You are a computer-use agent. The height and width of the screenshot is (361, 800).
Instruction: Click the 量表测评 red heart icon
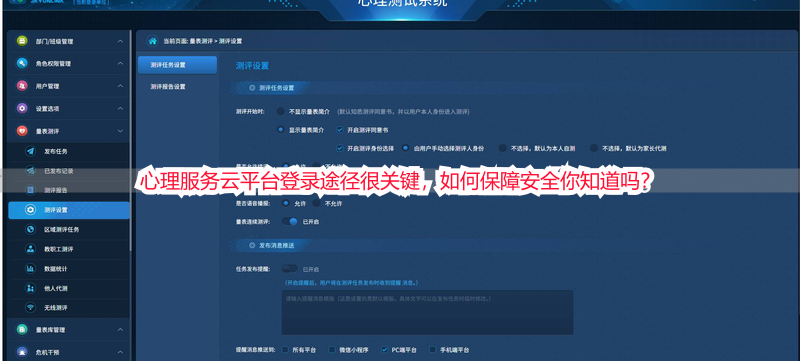pos(21,131)
